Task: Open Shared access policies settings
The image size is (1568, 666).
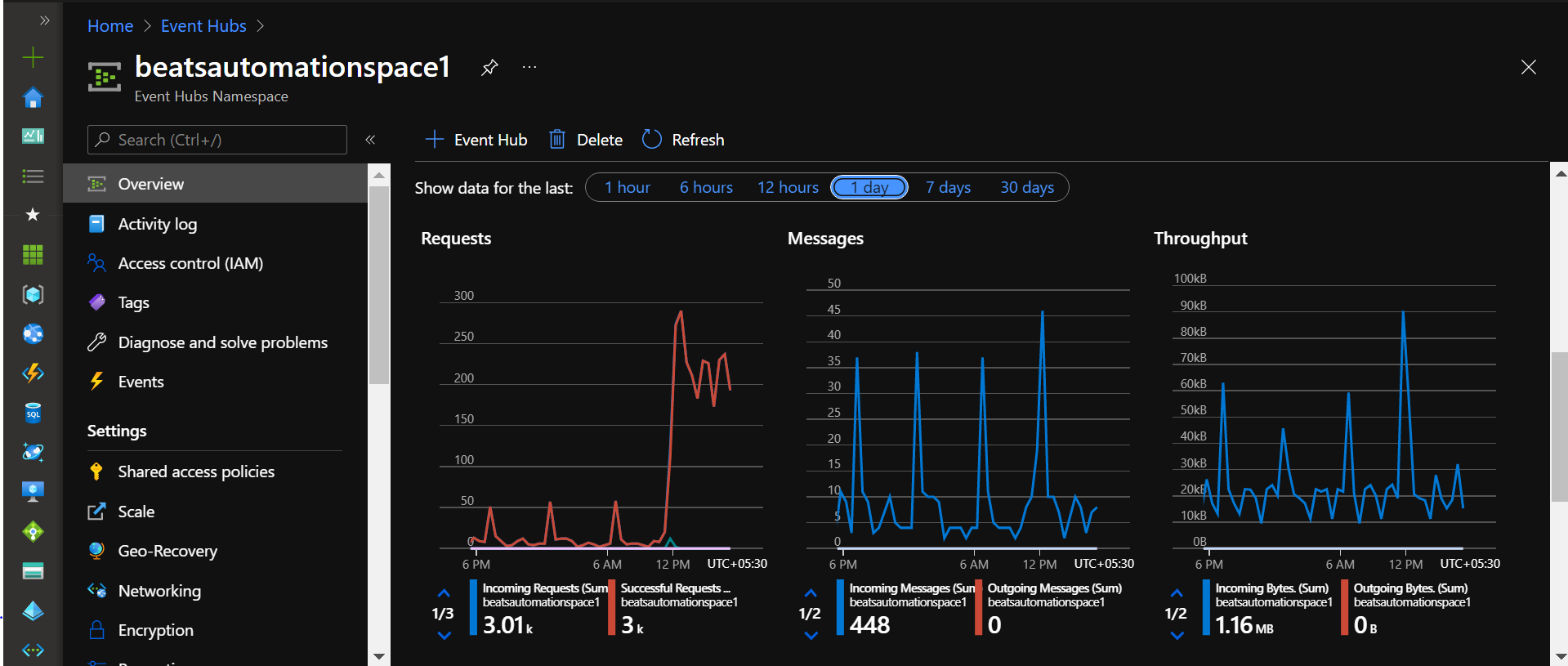Action: pyautogui.click(x=196, y=472)
